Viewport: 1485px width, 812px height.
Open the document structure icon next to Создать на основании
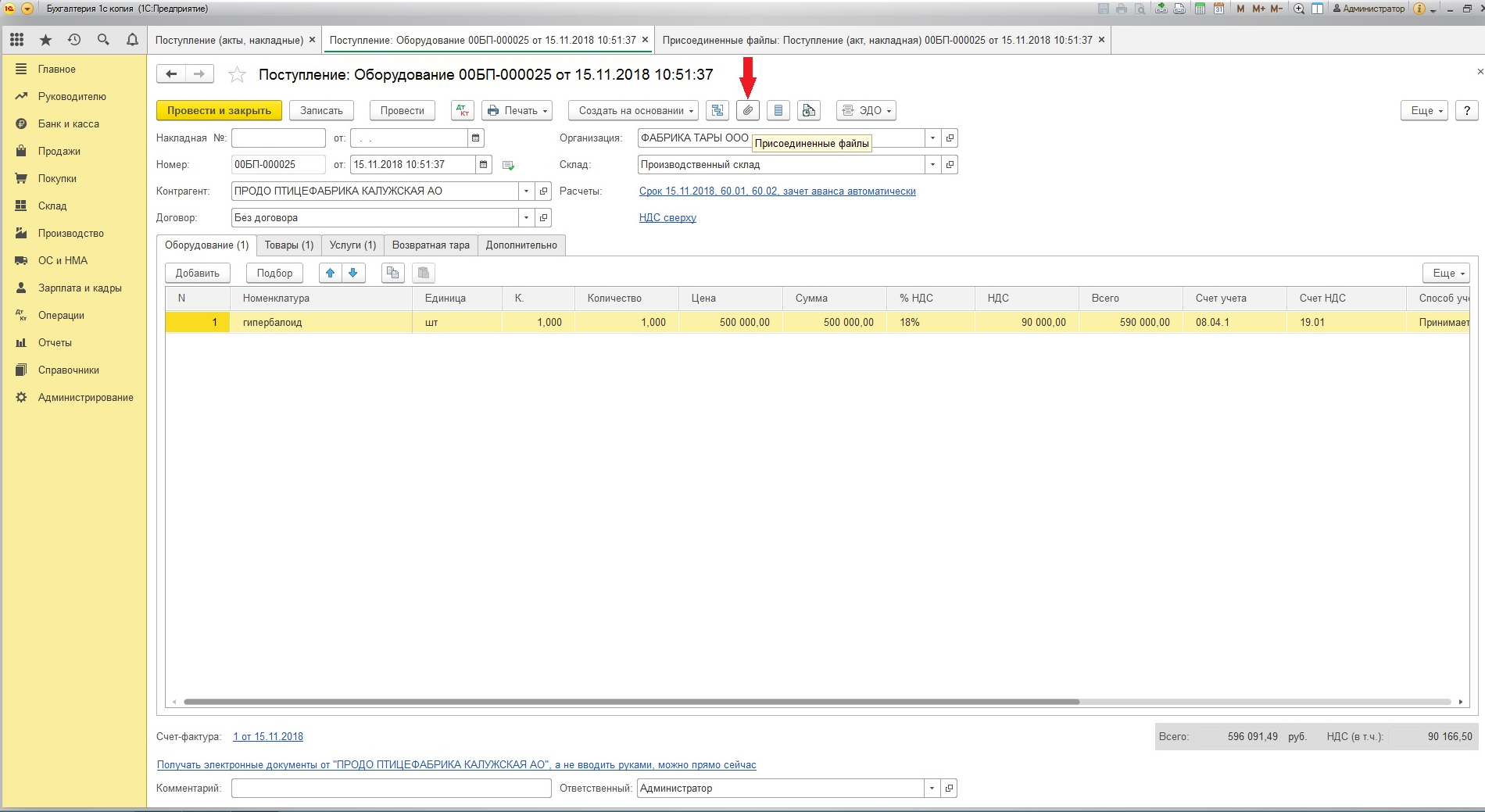pyautogui.click(x=717, y=110)
